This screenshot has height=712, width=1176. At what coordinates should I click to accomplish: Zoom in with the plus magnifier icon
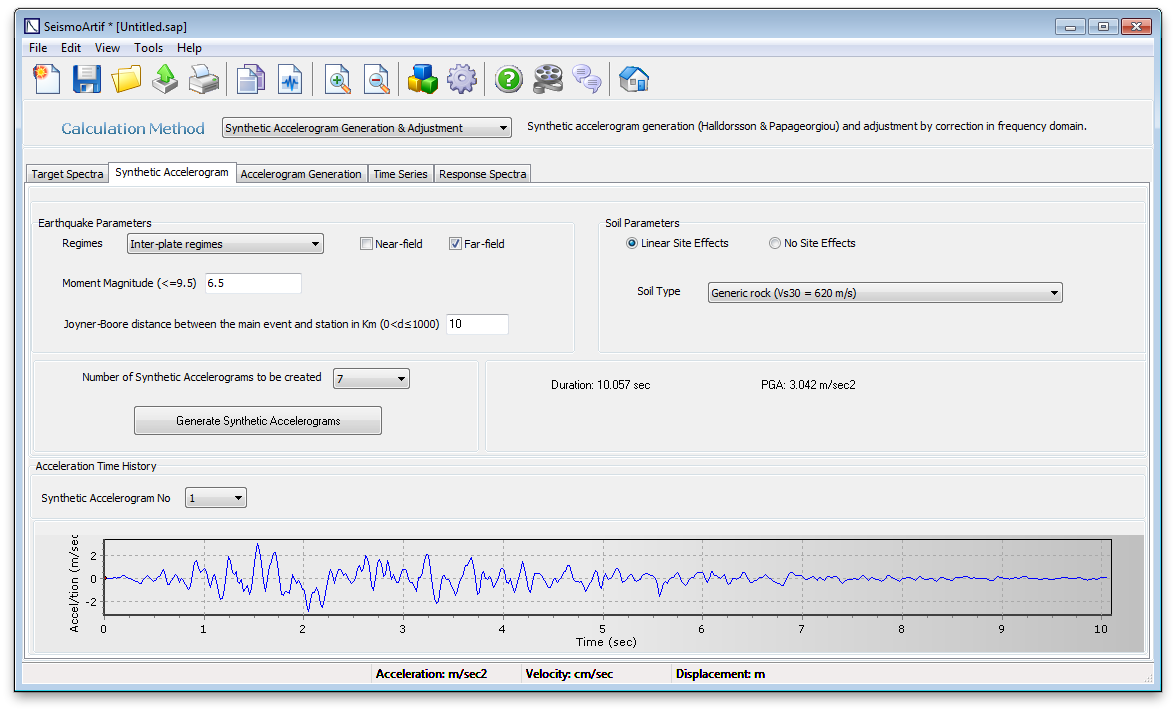(338, 79)
